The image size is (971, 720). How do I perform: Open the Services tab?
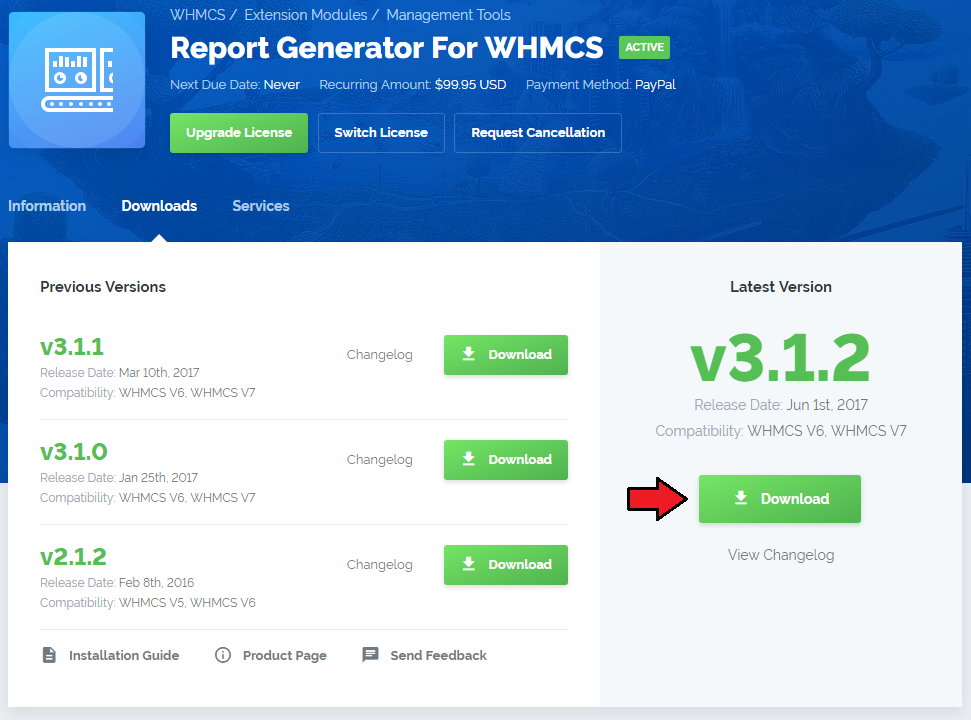coord(261,206)
